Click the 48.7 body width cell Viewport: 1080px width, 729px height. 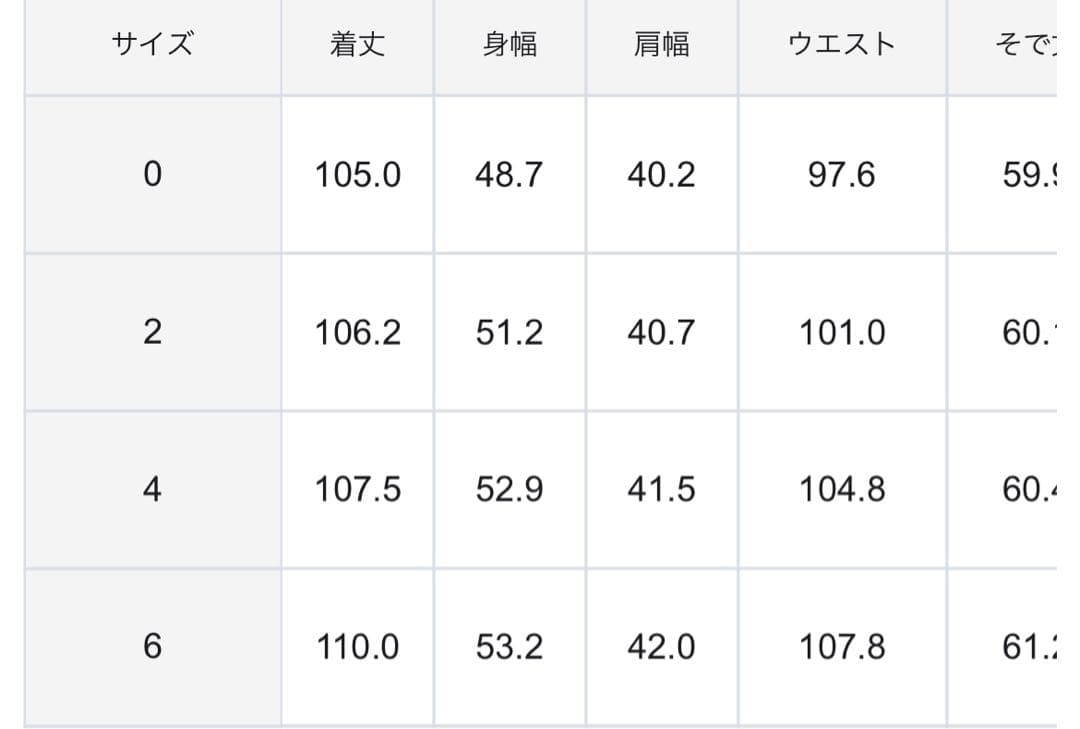point(509,175)
